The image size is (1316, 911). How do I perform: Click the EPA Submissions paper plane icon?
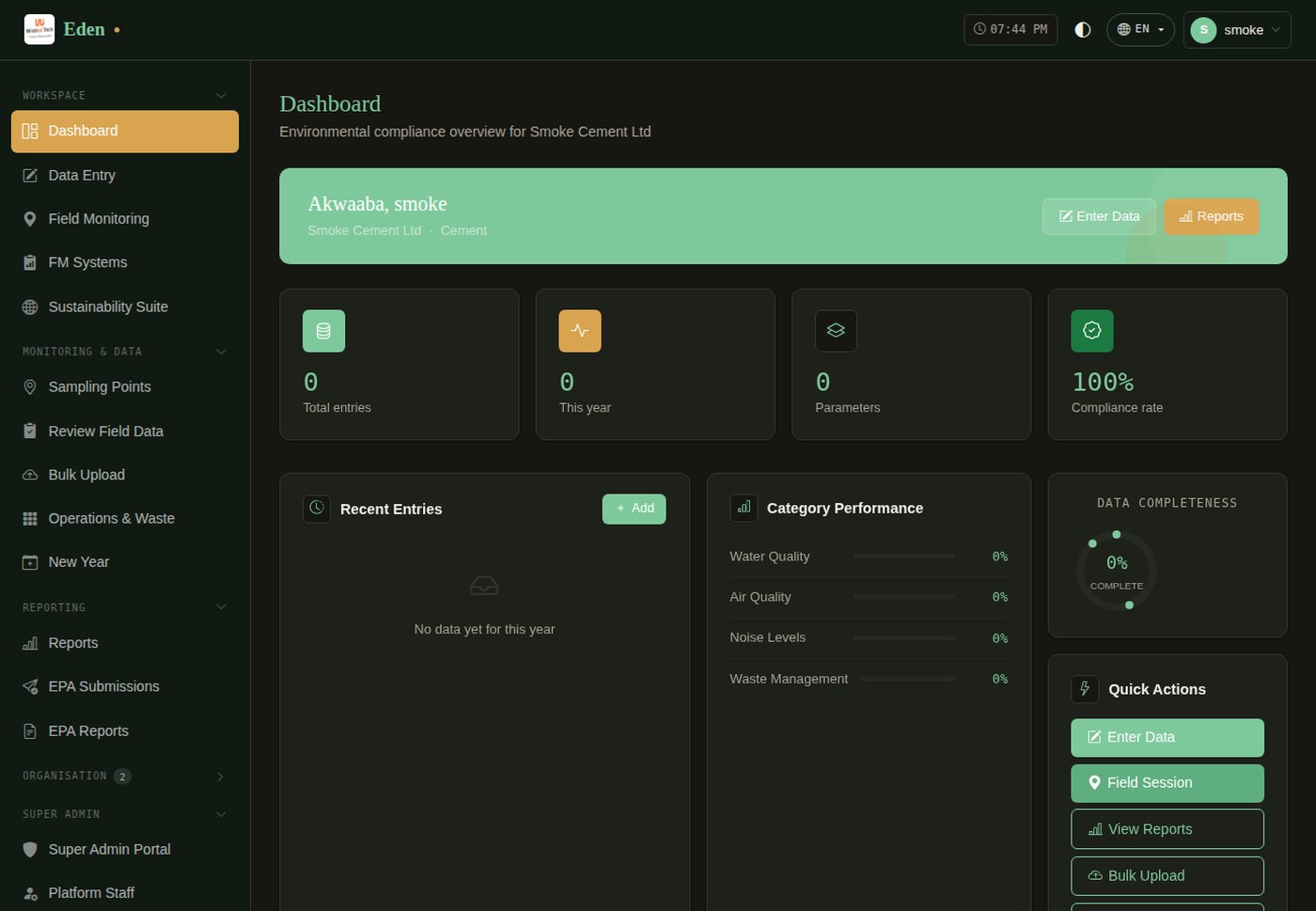click(30, 687)
